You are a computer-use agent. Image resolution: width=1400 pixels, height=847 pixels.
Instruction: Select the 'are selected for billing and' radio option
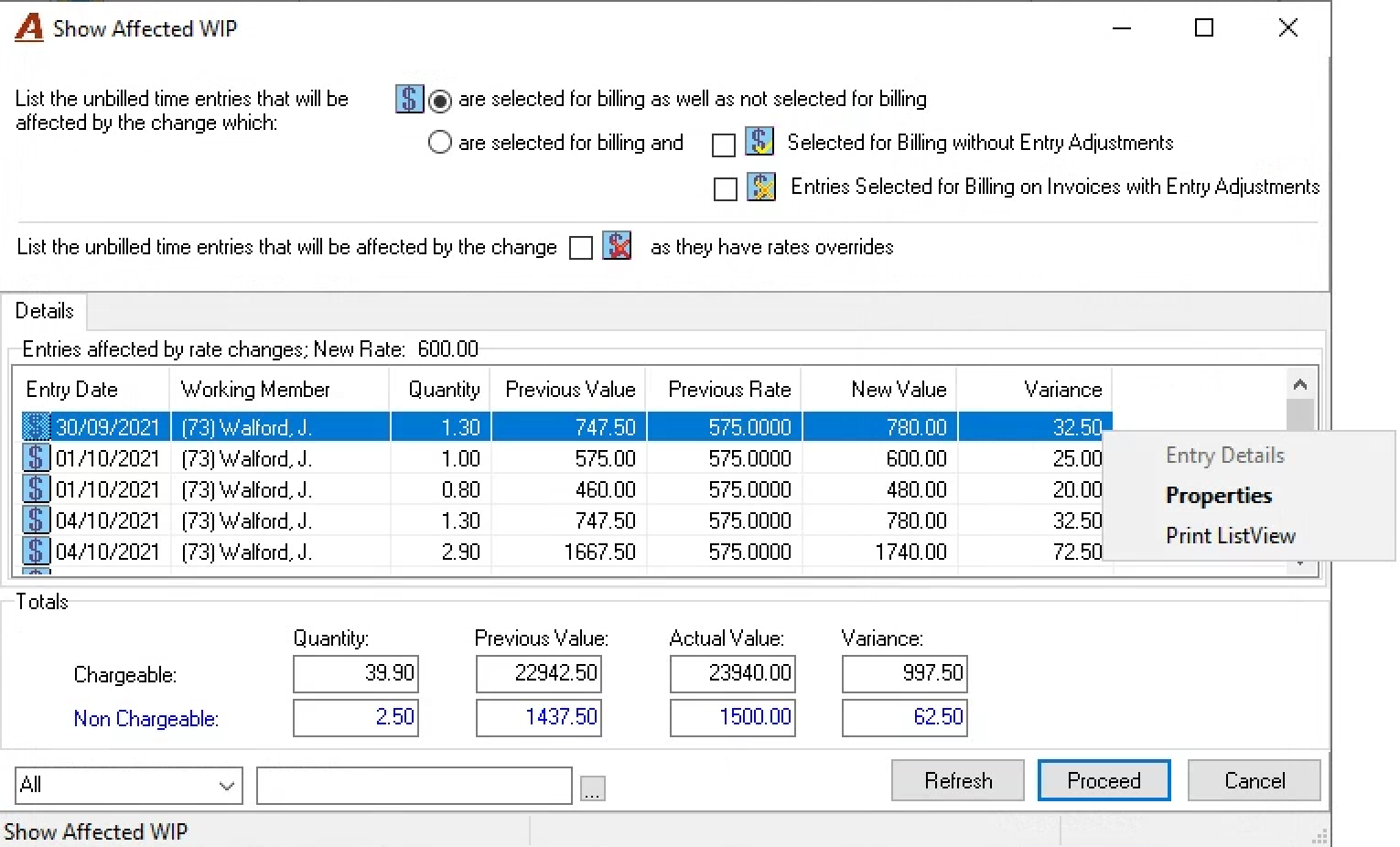[x=440, y=143]
